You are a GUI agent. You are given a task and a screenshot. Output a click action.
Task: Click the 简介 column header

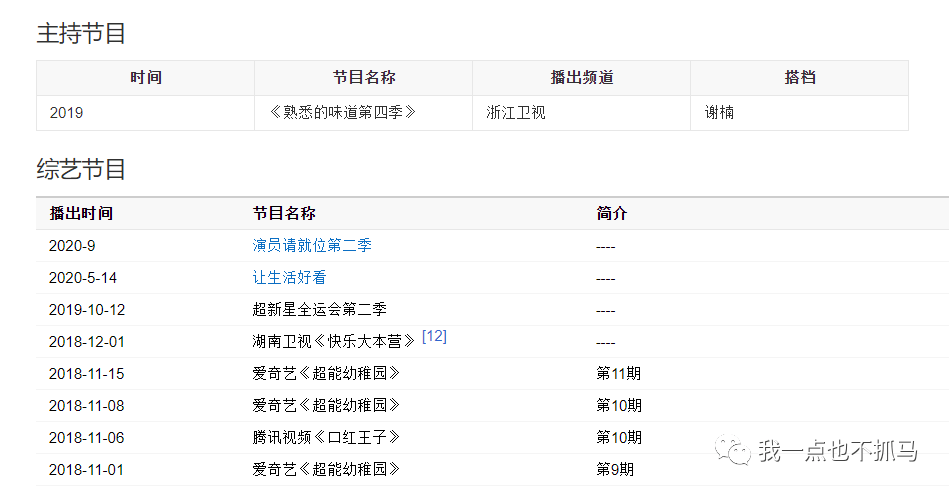click(x=611, y=214)
